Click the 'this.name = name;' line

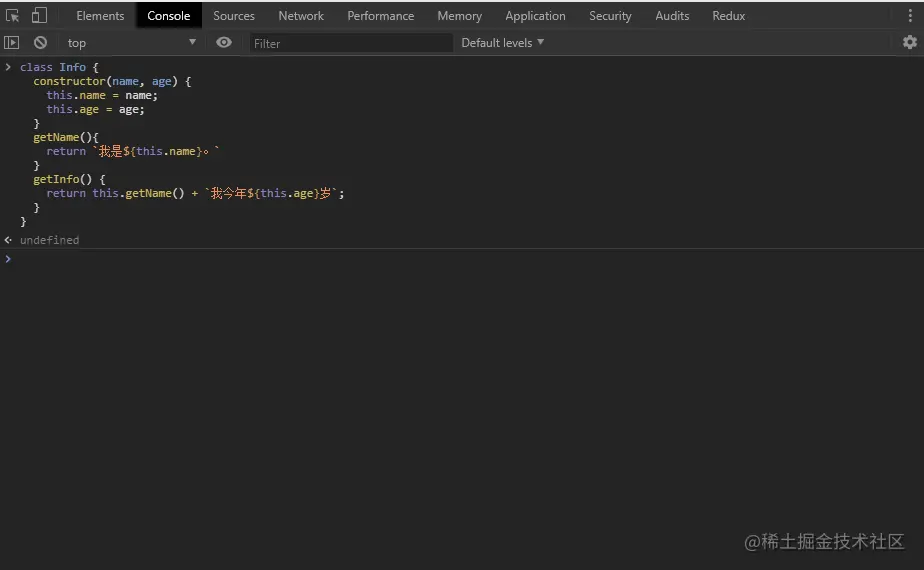click(x=102, y=95)
